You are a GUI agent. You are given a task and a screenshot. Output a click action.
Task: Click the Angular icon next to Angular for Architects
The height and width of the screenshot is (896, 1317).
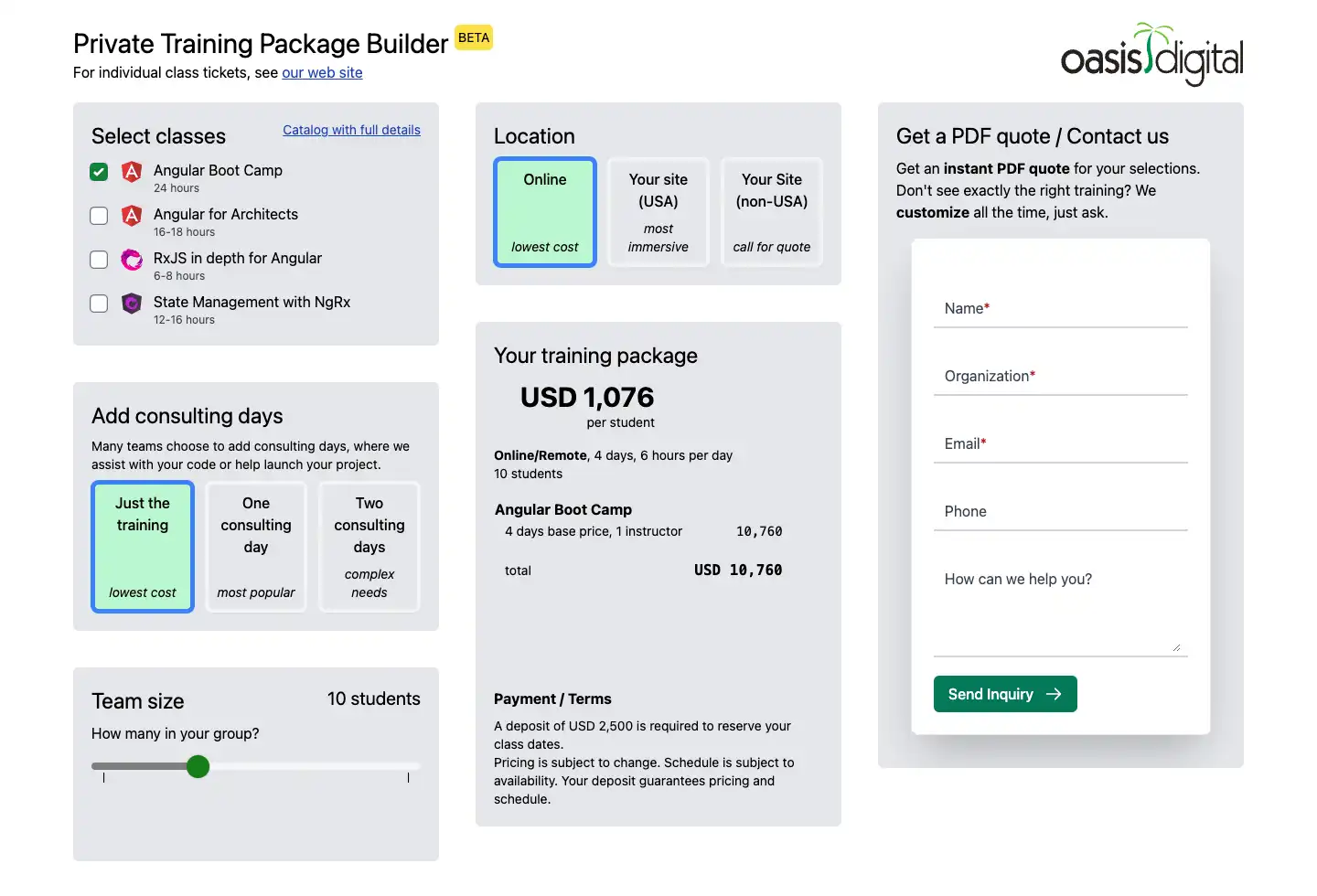131,216
